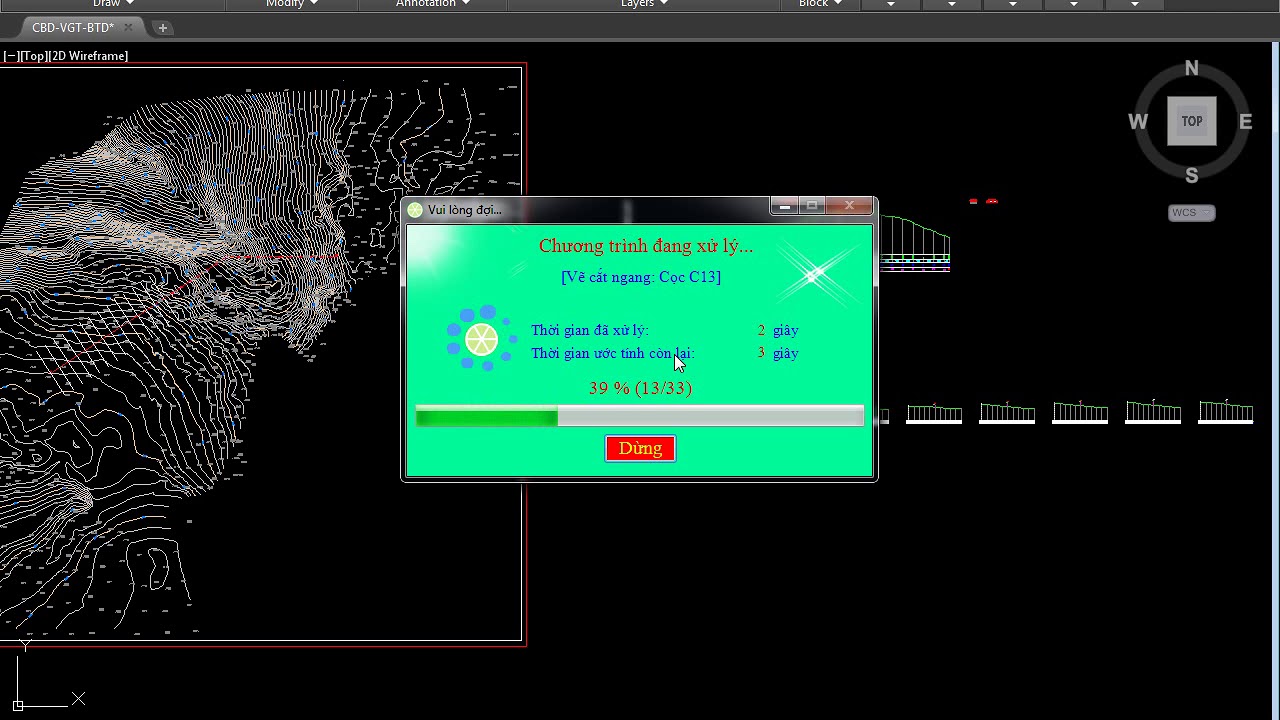Expand the Modify ribbon panel
1280x720 pixels.
(x=292, y=4)
